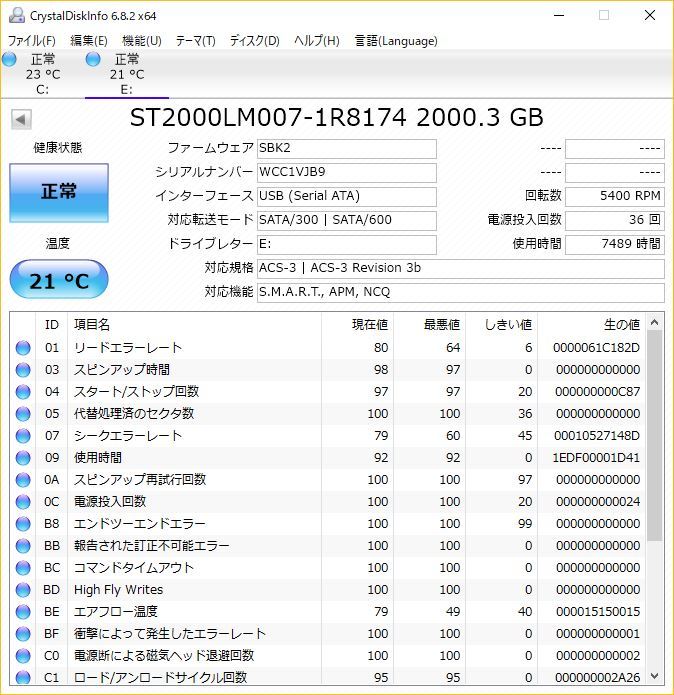
Task: Click status orb for BE エアフロー温度
Action: coord(23,612)
